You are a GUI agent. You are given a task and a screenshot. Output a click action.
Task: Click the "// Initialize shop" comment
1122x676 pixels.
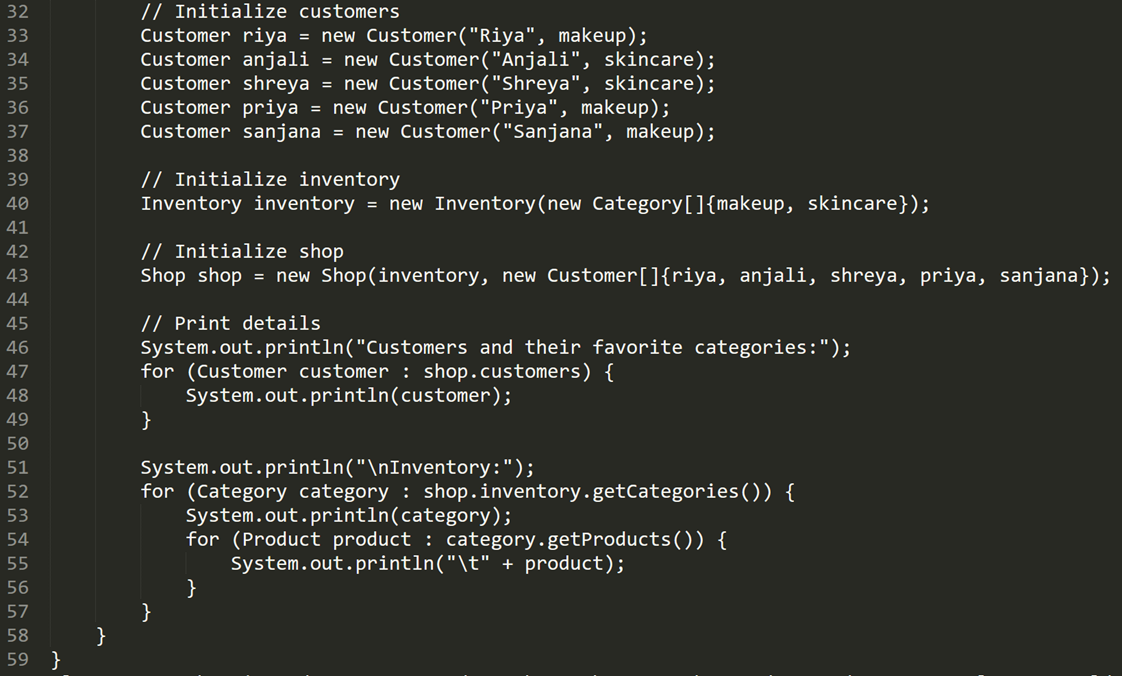[242, 252]
